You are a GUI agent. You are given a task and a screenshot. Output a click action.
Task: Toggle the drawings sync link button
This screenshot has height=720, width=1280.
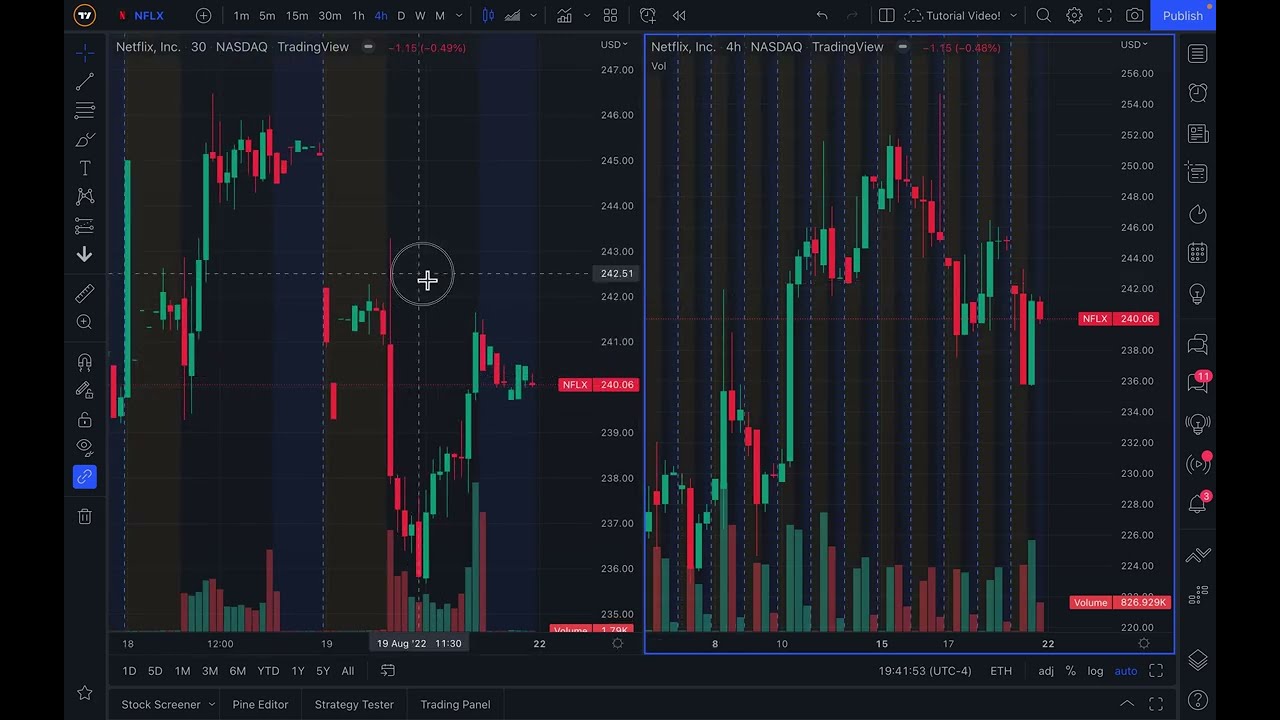85,477
